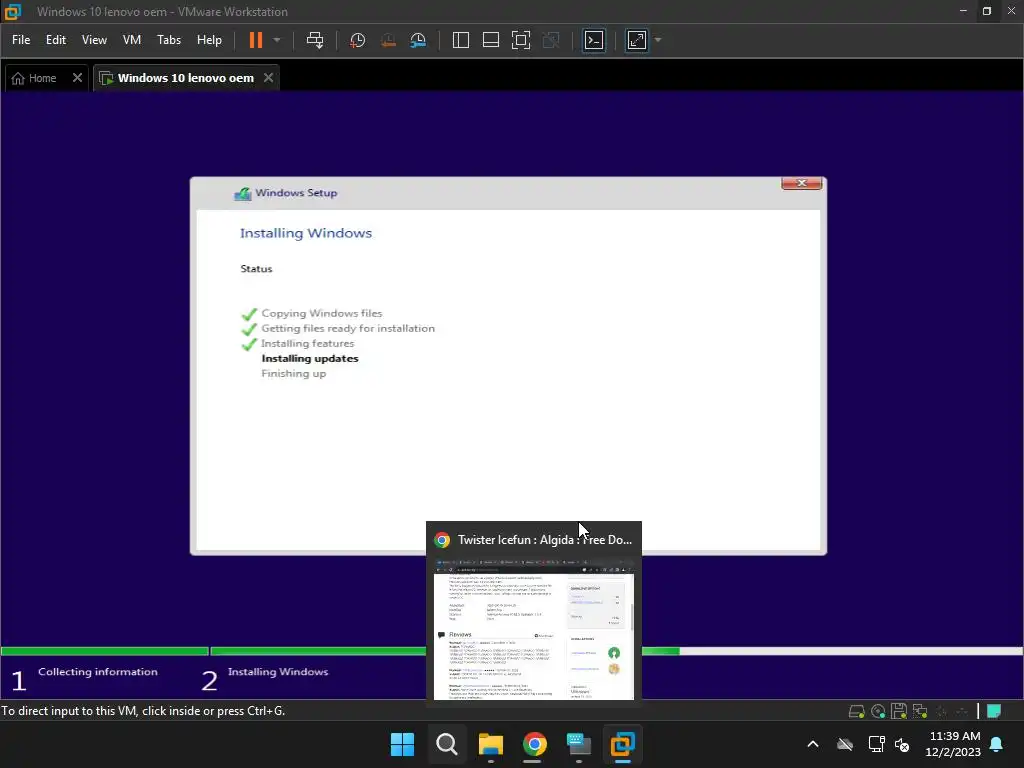Revert to snapshot toolbar icon
The image size is (1024, 768).
388,40
